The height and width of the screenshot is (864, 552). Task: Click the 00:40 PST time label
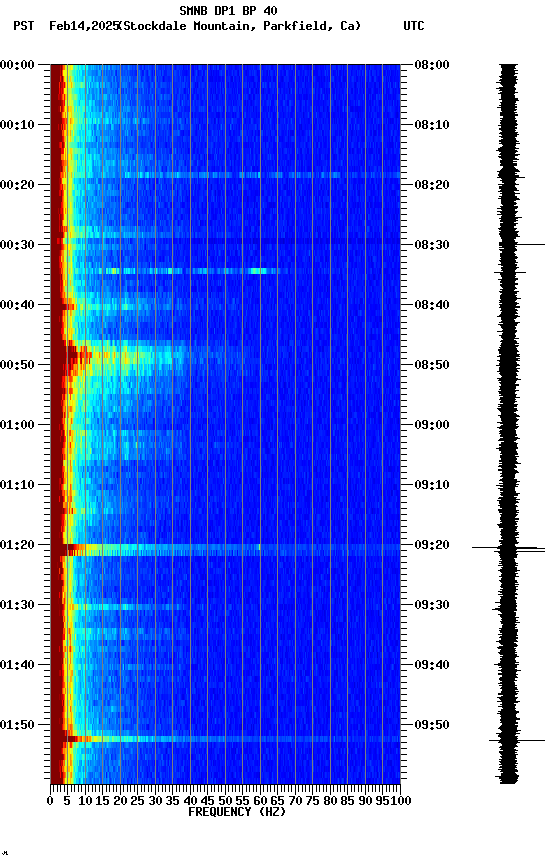pyautogui.click(x=17, y=305)
